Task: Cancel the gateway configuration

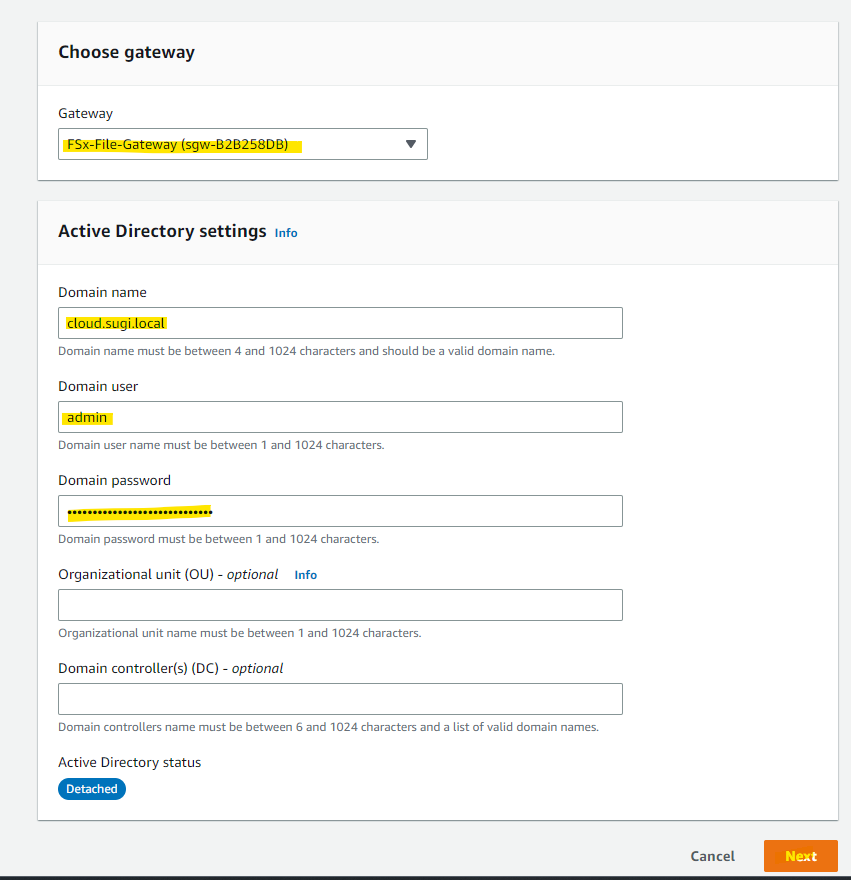Action: click(x=712, y=856)
